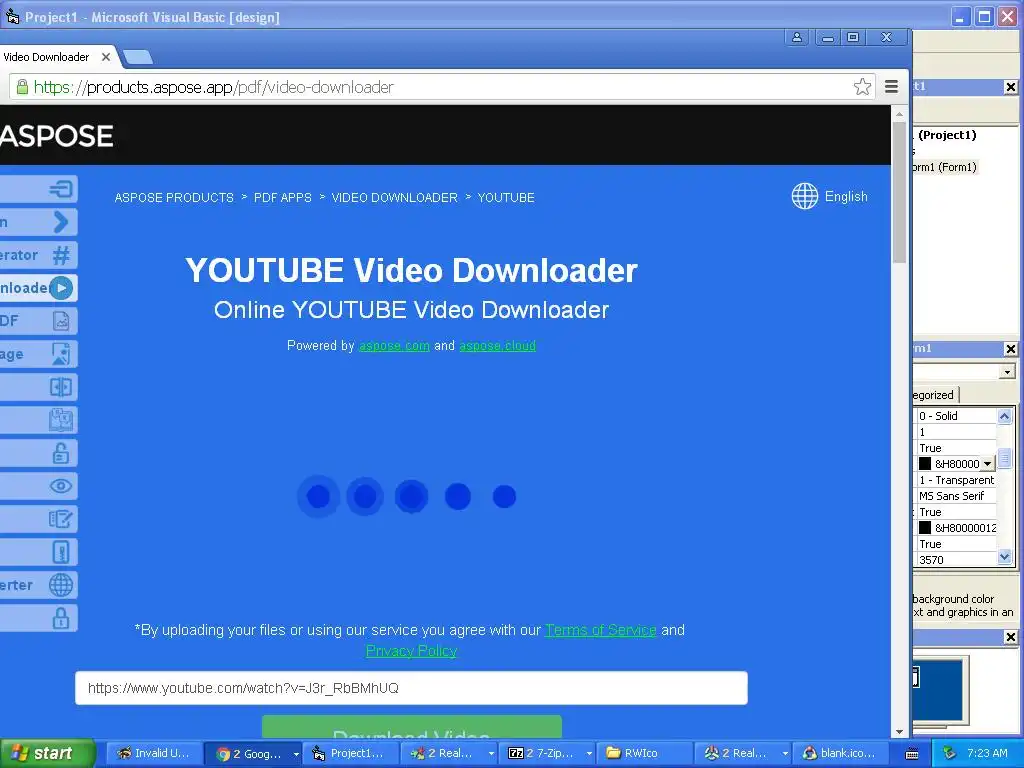Viewport: 1024px width, 768px height.
Task: Open the Properties object dropdown arrow
Action: coord(1007,372)
